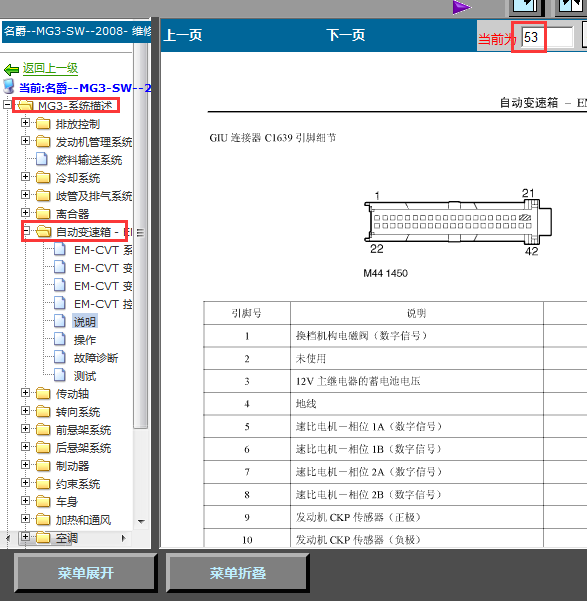Expand the 前悬架系统 folder
Viewport: 587px width, 607px height.
coord(25,429)
